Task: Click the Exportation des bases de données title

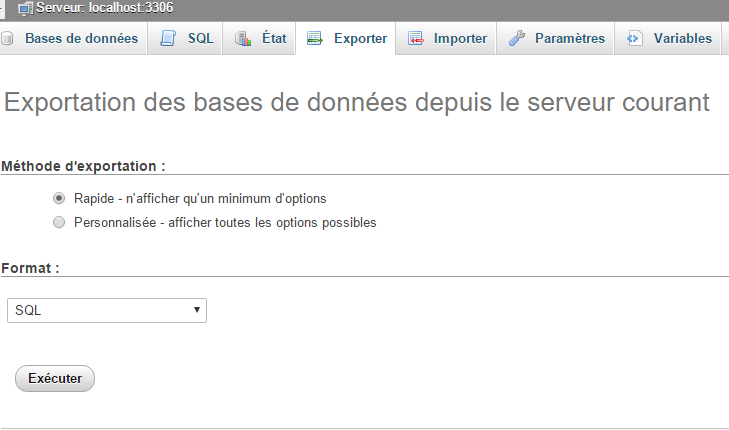Action: [357, 103]
